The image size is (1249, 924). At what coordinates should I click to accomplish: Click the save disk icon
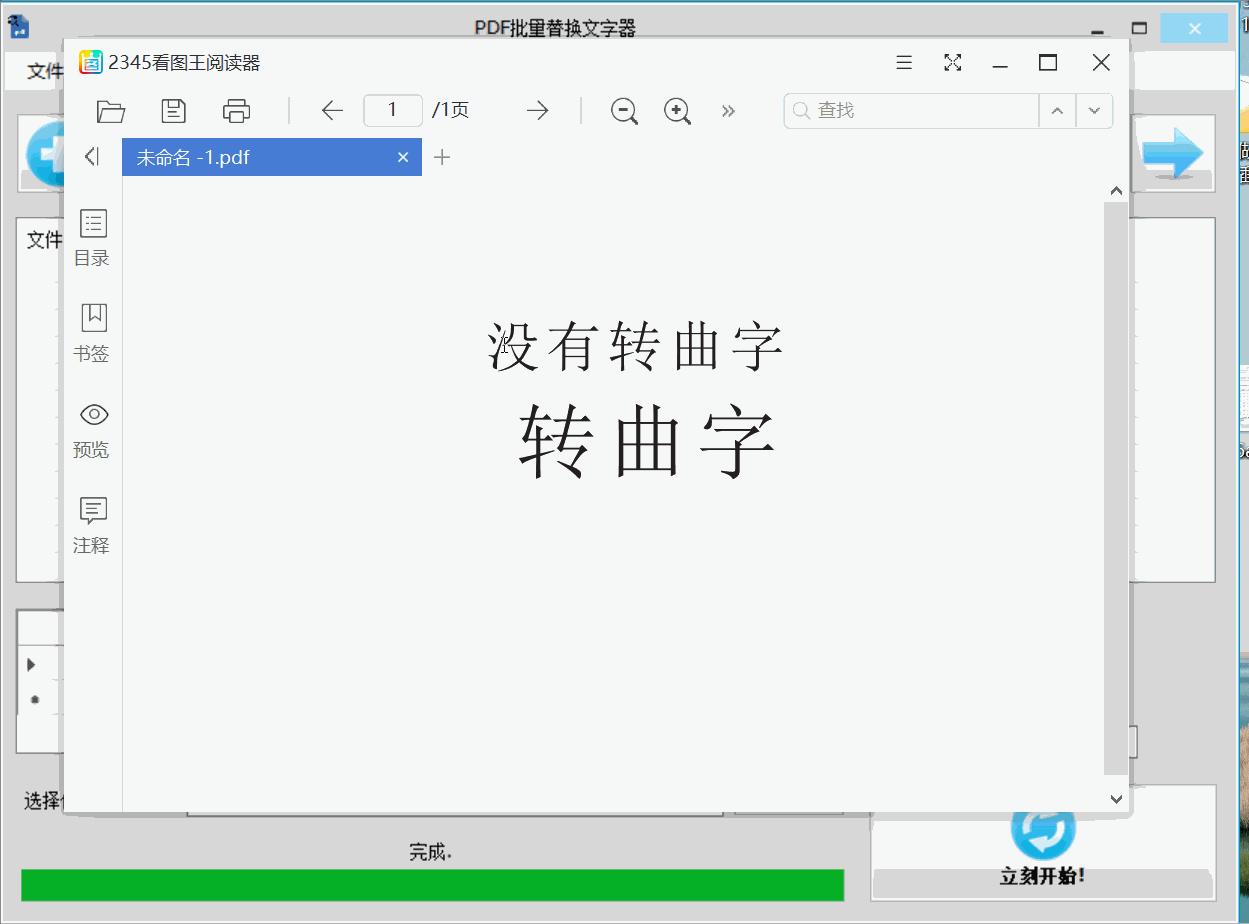click(x=174, y=111)
